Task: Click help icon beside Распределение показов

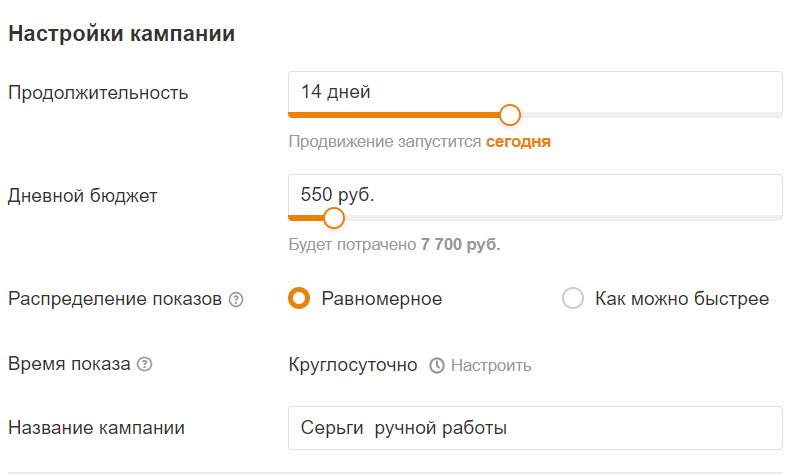Action: tap(236, 299)
